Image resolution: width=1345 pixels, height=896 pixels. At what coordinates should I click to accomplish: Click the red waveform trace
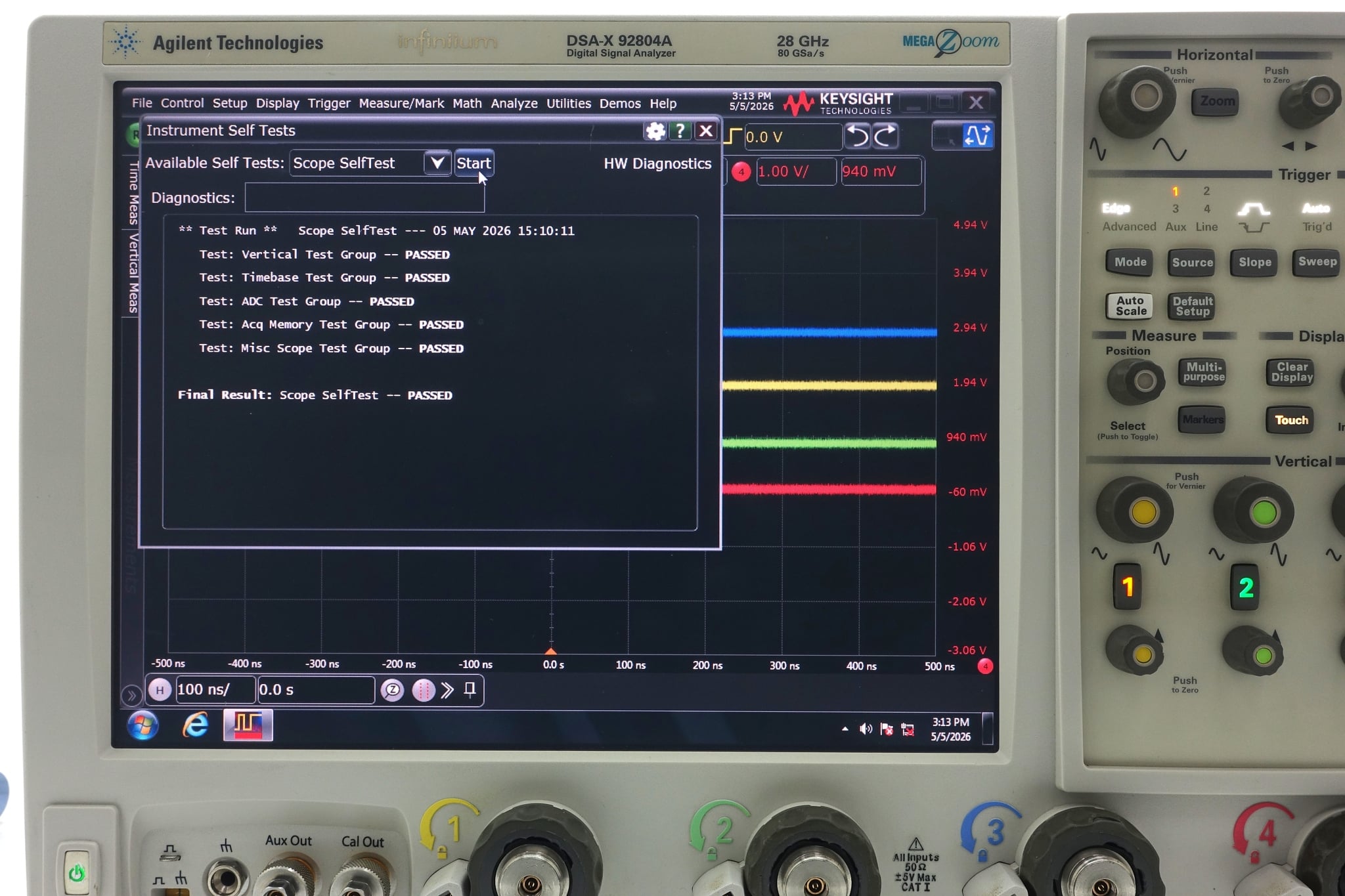point(829,489)
